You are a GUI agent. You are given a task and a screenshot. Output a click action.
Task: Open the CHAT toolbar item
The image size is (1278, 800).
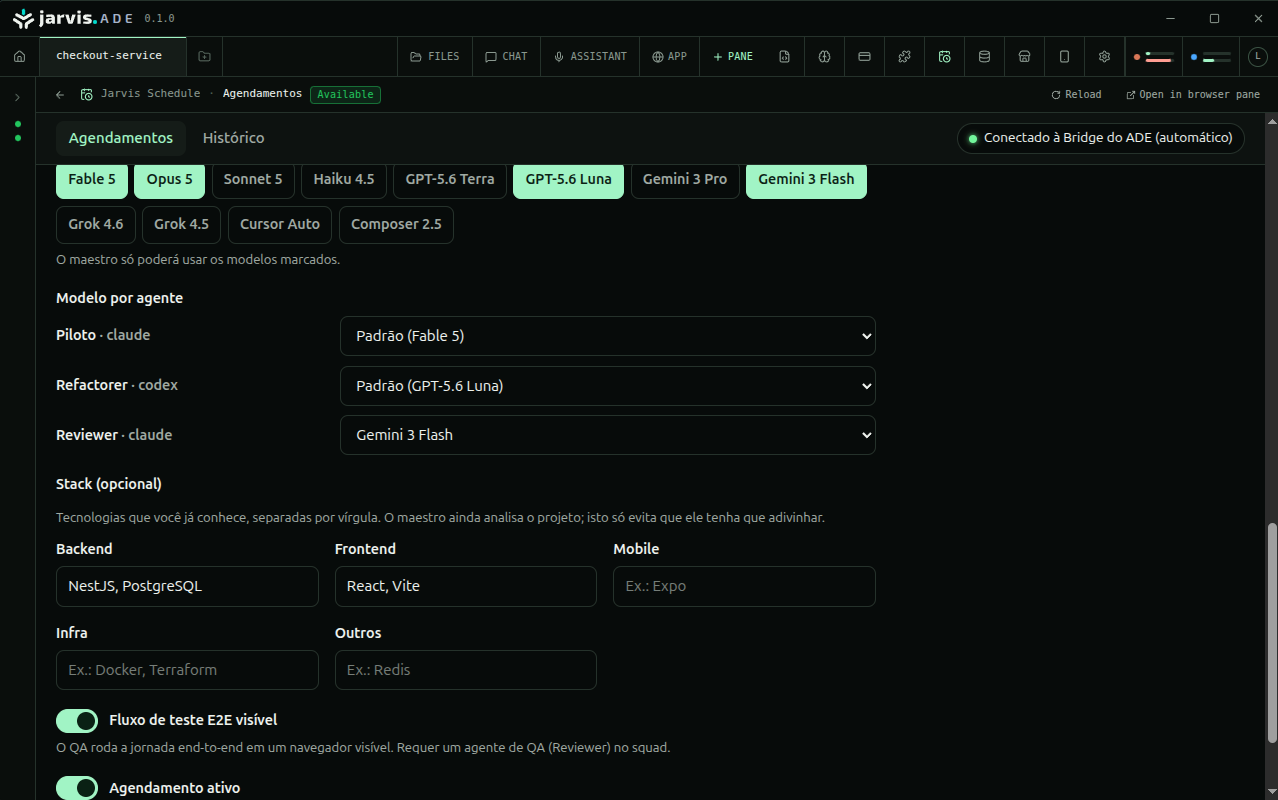coord(506,57)
